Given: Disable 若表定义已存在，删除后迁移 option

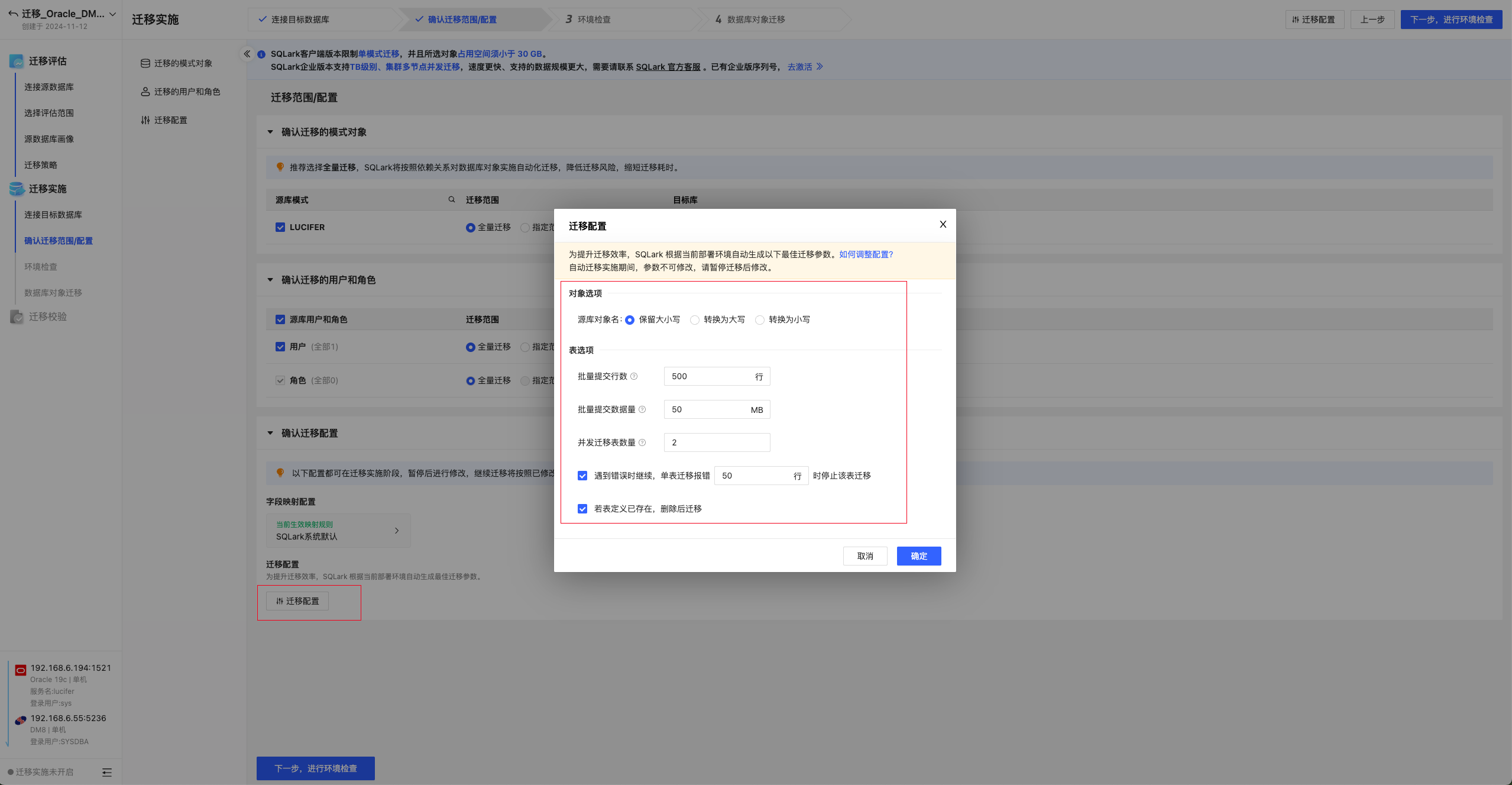Looking at the screenshot, I should [582, 508].
